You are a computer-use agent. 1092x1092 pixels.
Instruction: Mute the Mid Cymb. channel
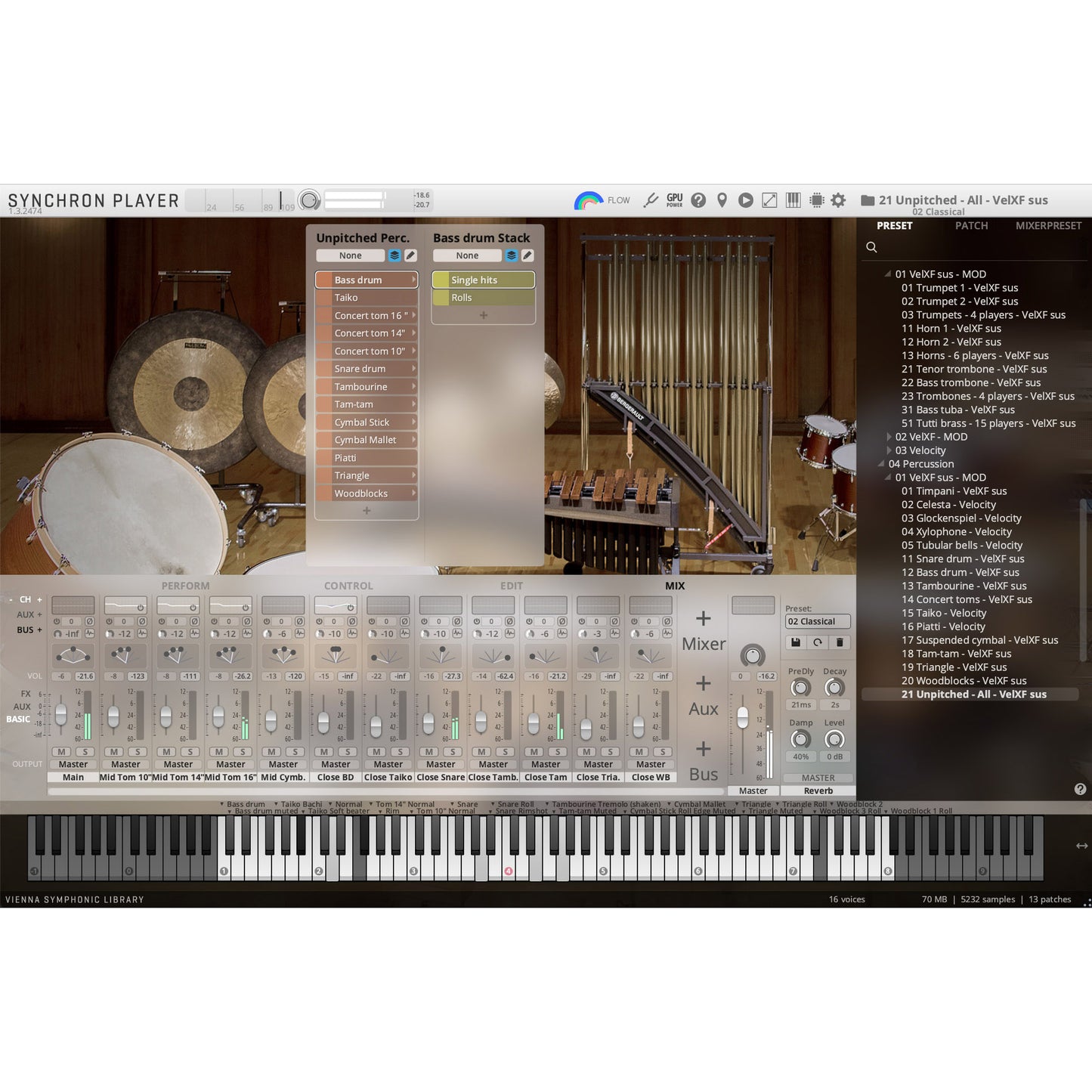272,752
